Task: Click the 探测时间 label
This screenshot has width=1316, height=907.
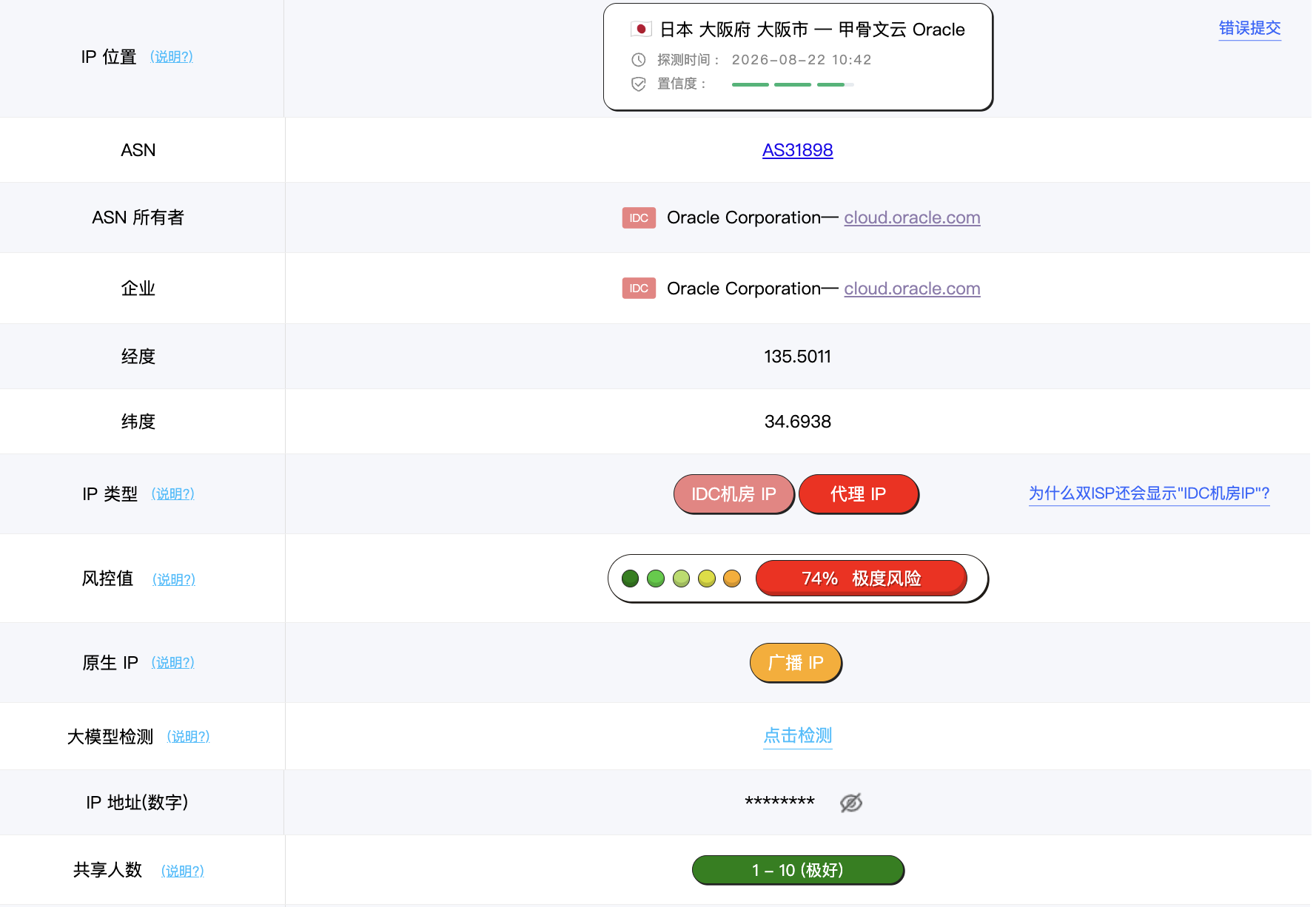Action: [x=688, y=60]
